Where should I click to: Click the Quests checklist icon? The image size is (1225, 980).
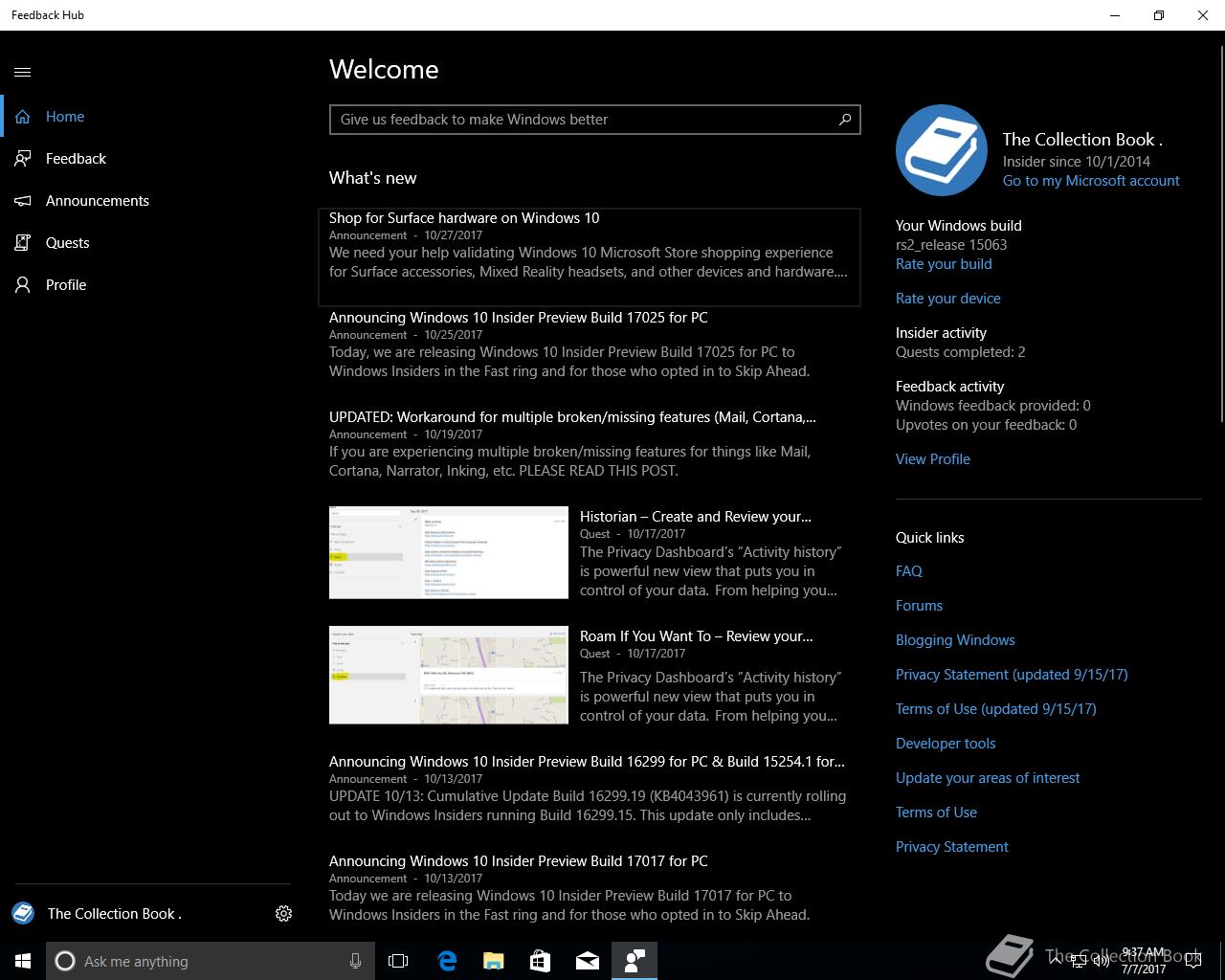coord(23,243)
